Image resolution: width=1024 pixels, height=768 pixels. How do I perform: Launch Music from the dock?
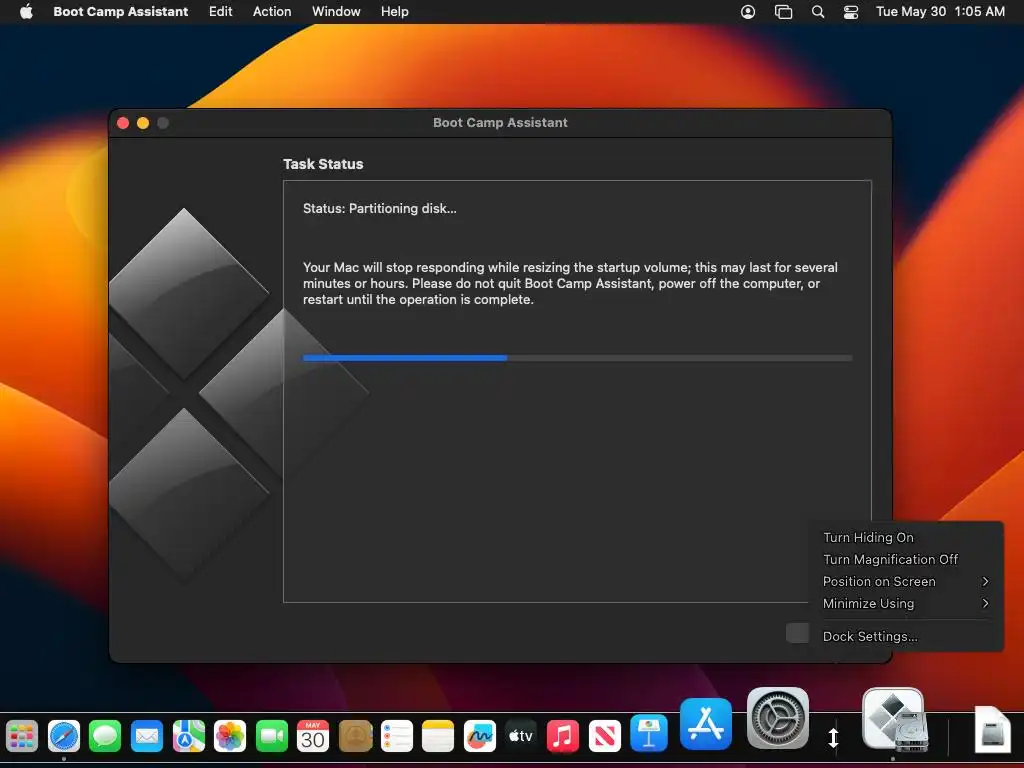[x=563, y=737]
